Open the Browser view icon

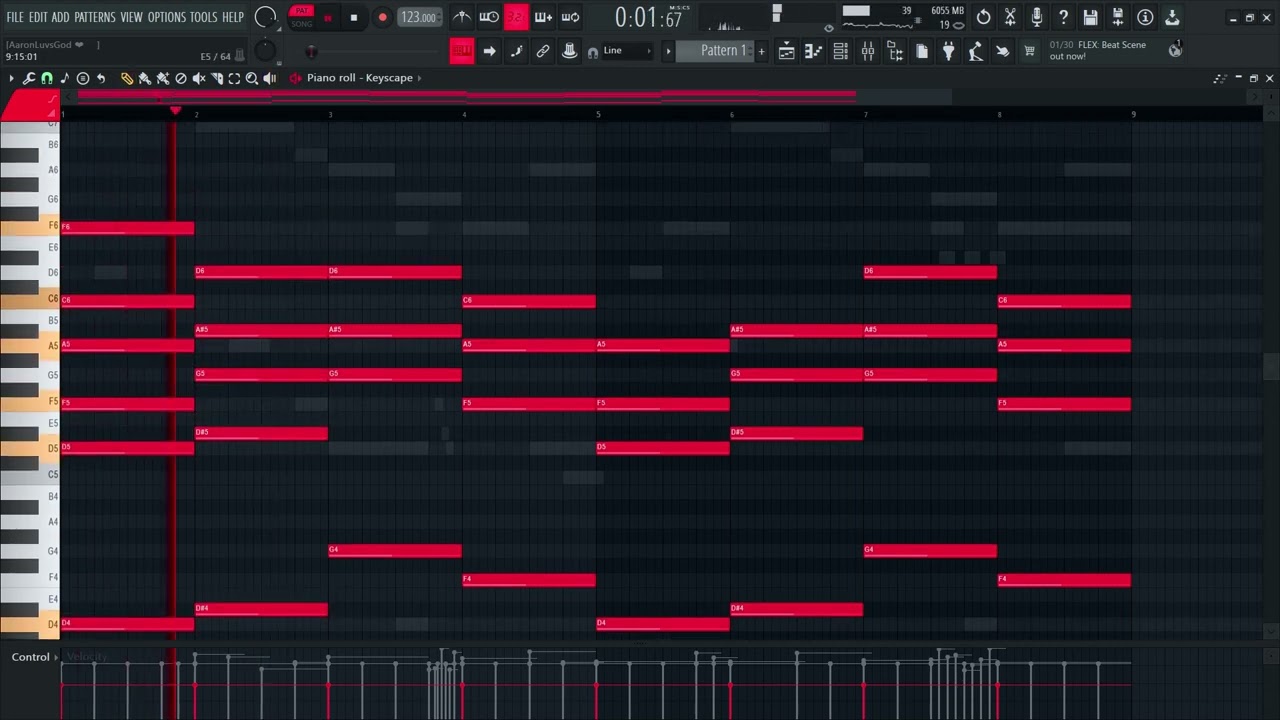click(x=895, y=51)
